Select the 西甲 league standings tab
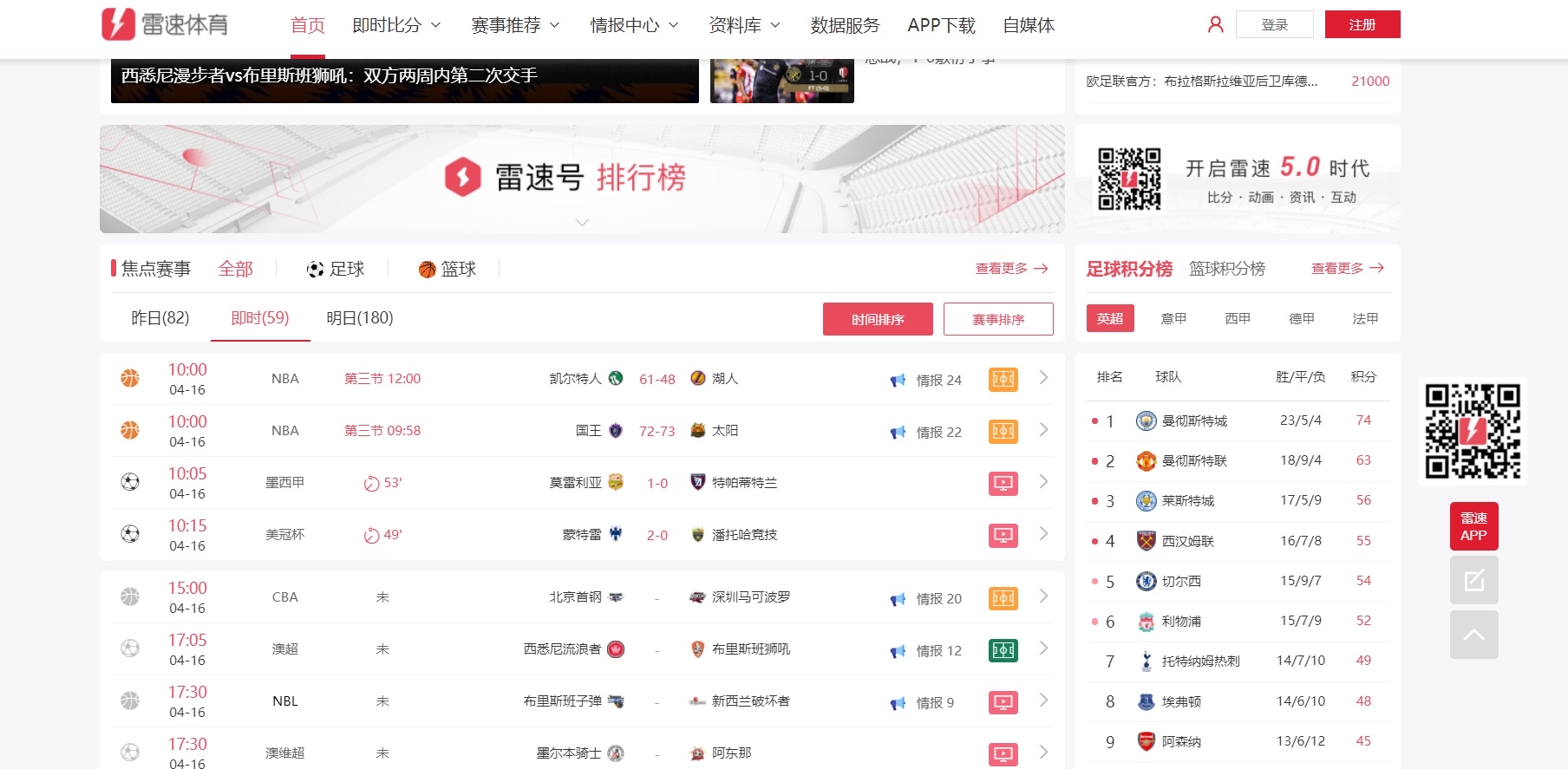The image size is (1568, 769). [1237, 319]
